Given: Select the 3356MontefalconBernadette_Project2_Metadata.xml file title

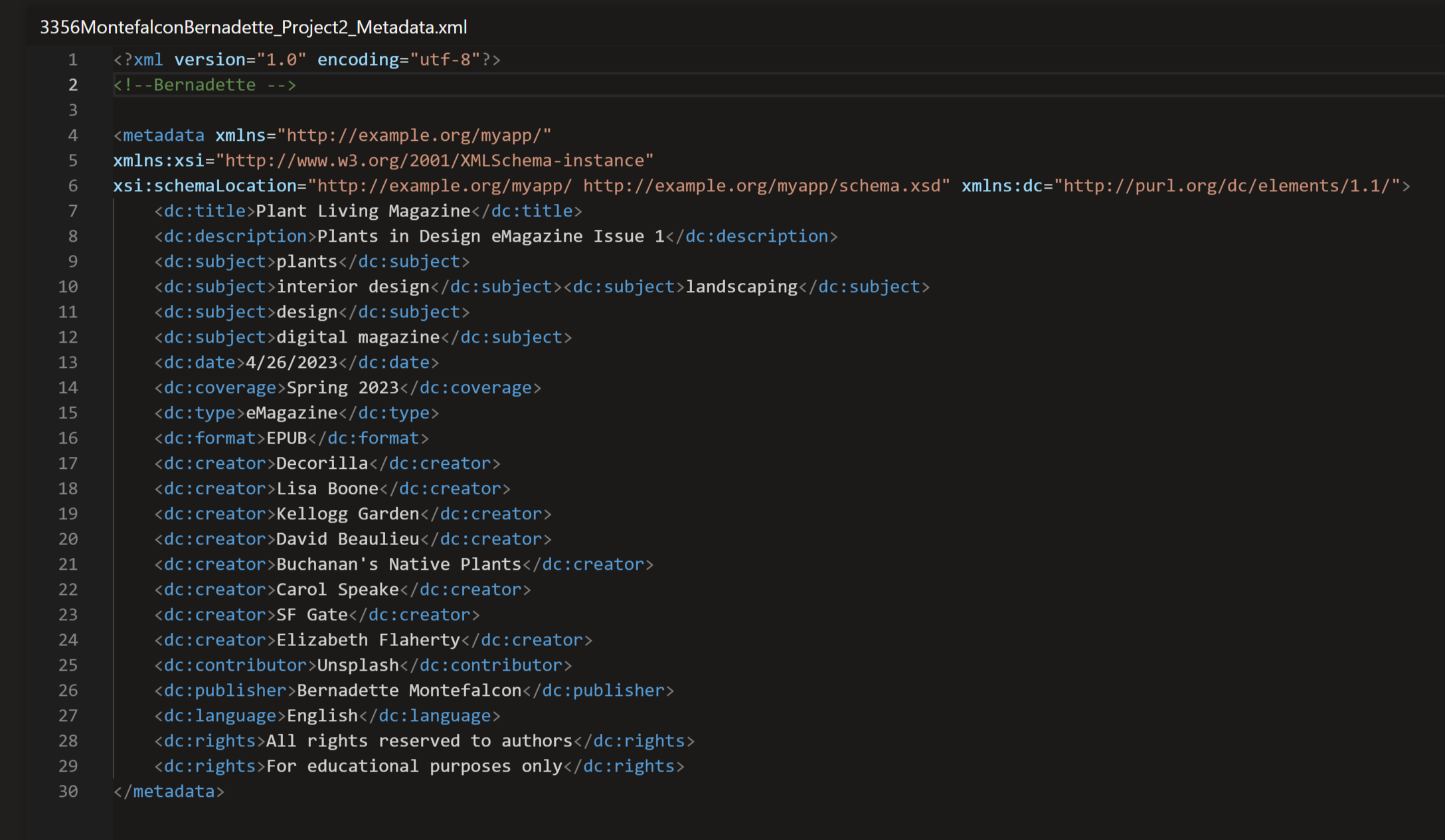Looking at the screenshot, I should [x=254, y=27].
